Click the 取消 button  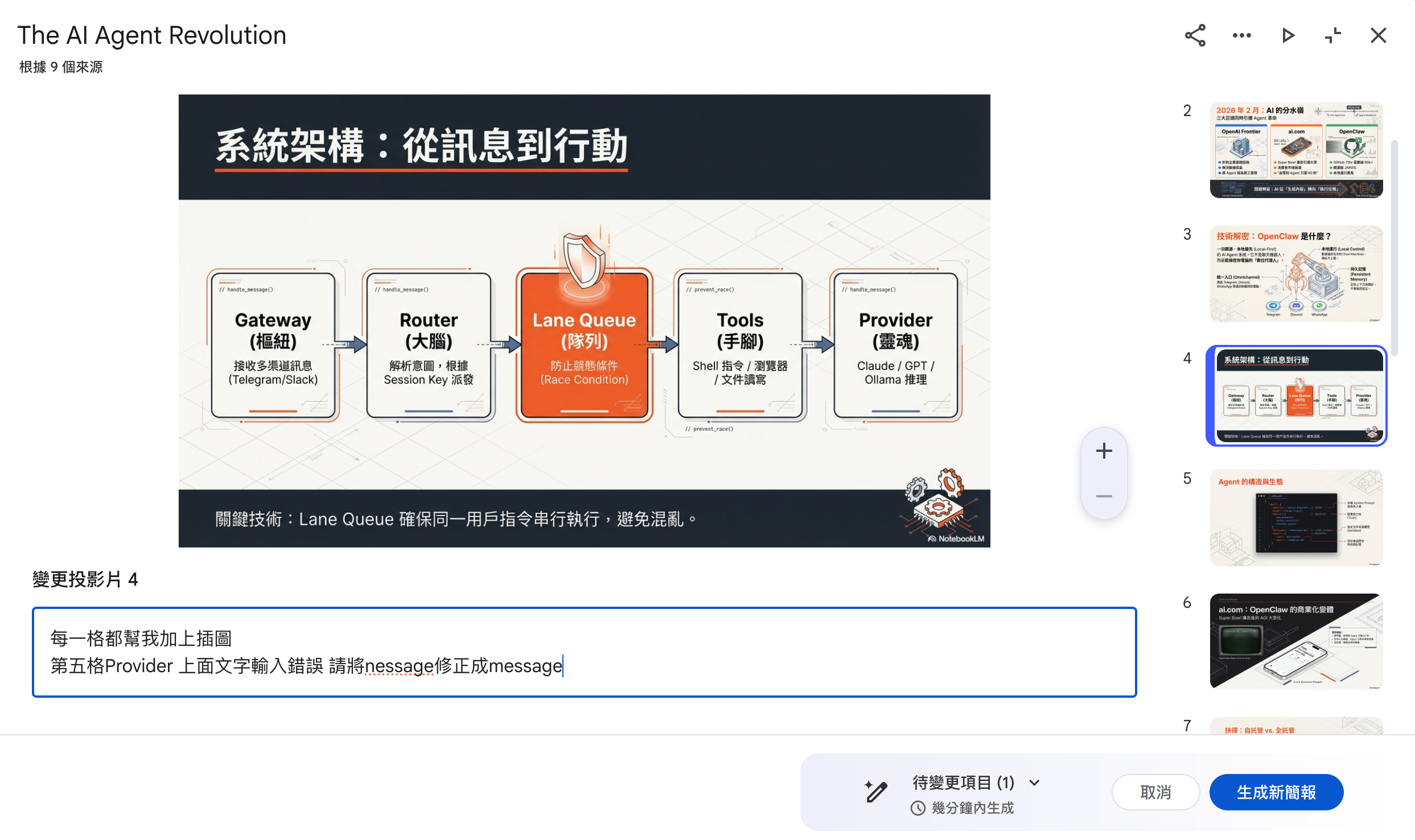(1155, 792)
